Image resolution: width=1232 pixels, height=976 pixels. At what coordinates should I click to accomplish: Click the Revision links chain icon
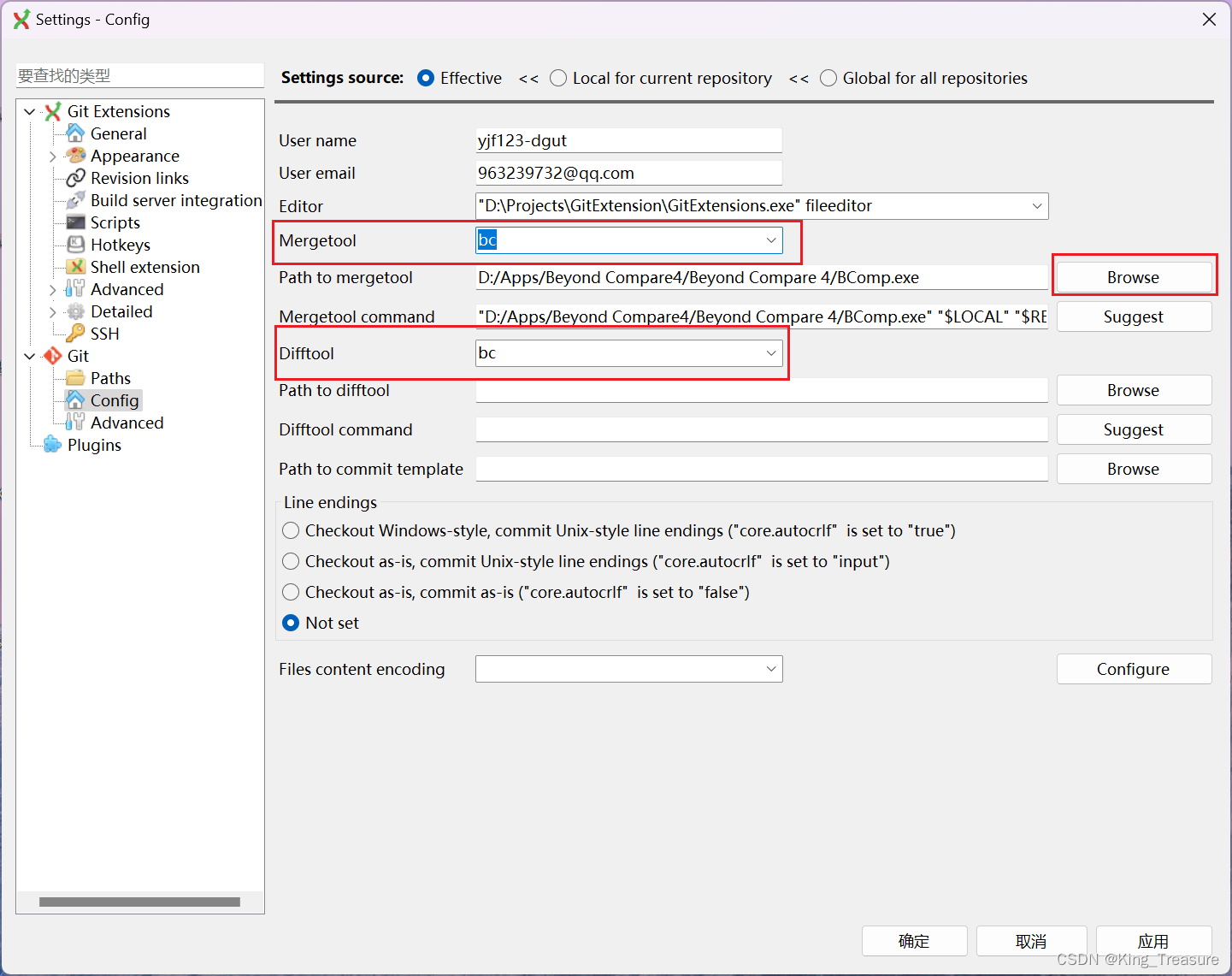[x=75, y=178]
